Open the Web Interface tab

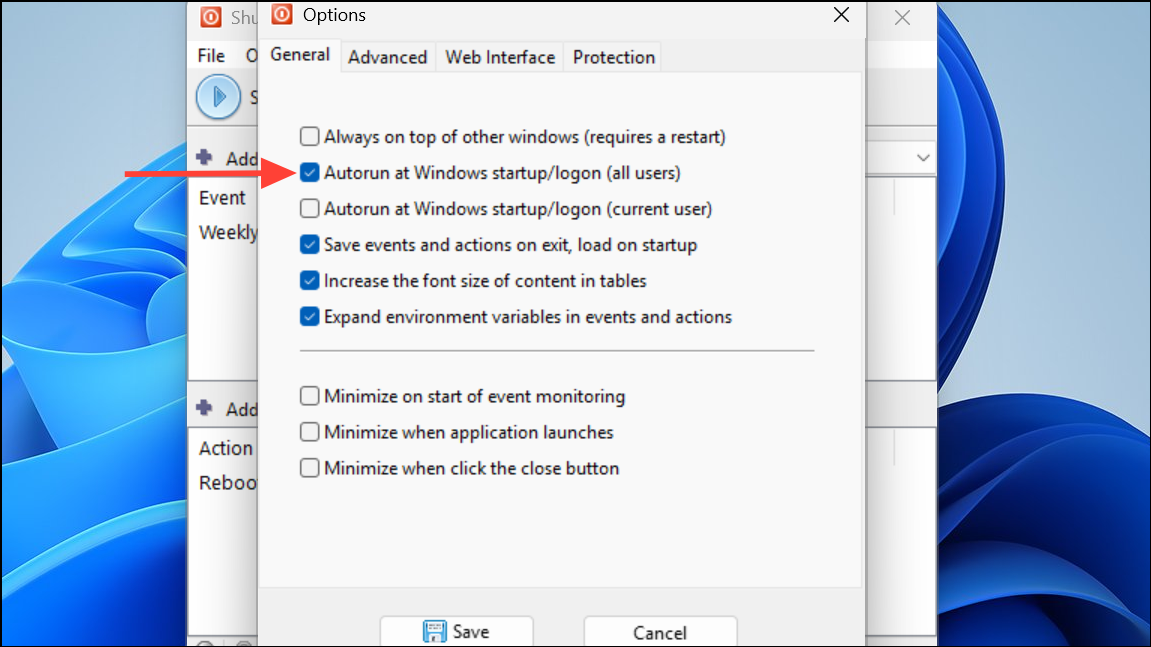click(500, 57)
